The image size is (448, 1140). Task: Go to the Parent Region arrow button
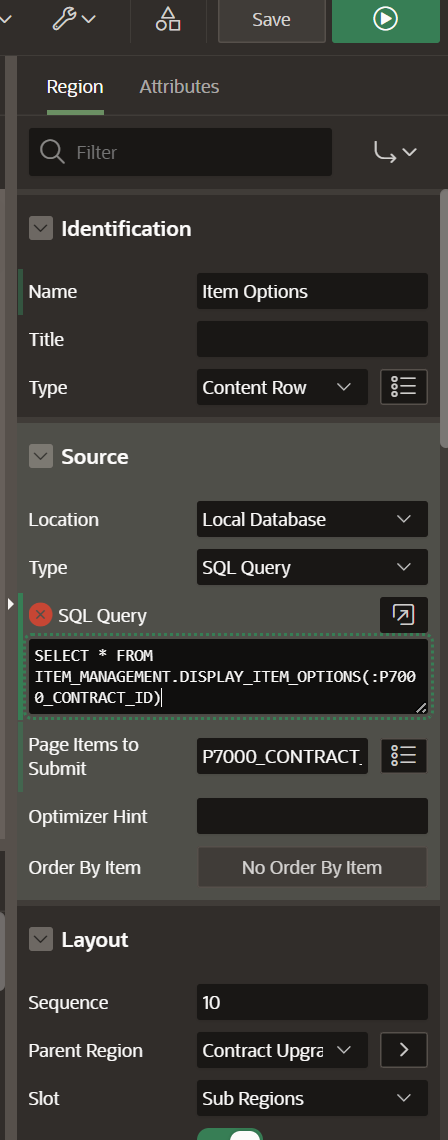[x=404, y=1051]
